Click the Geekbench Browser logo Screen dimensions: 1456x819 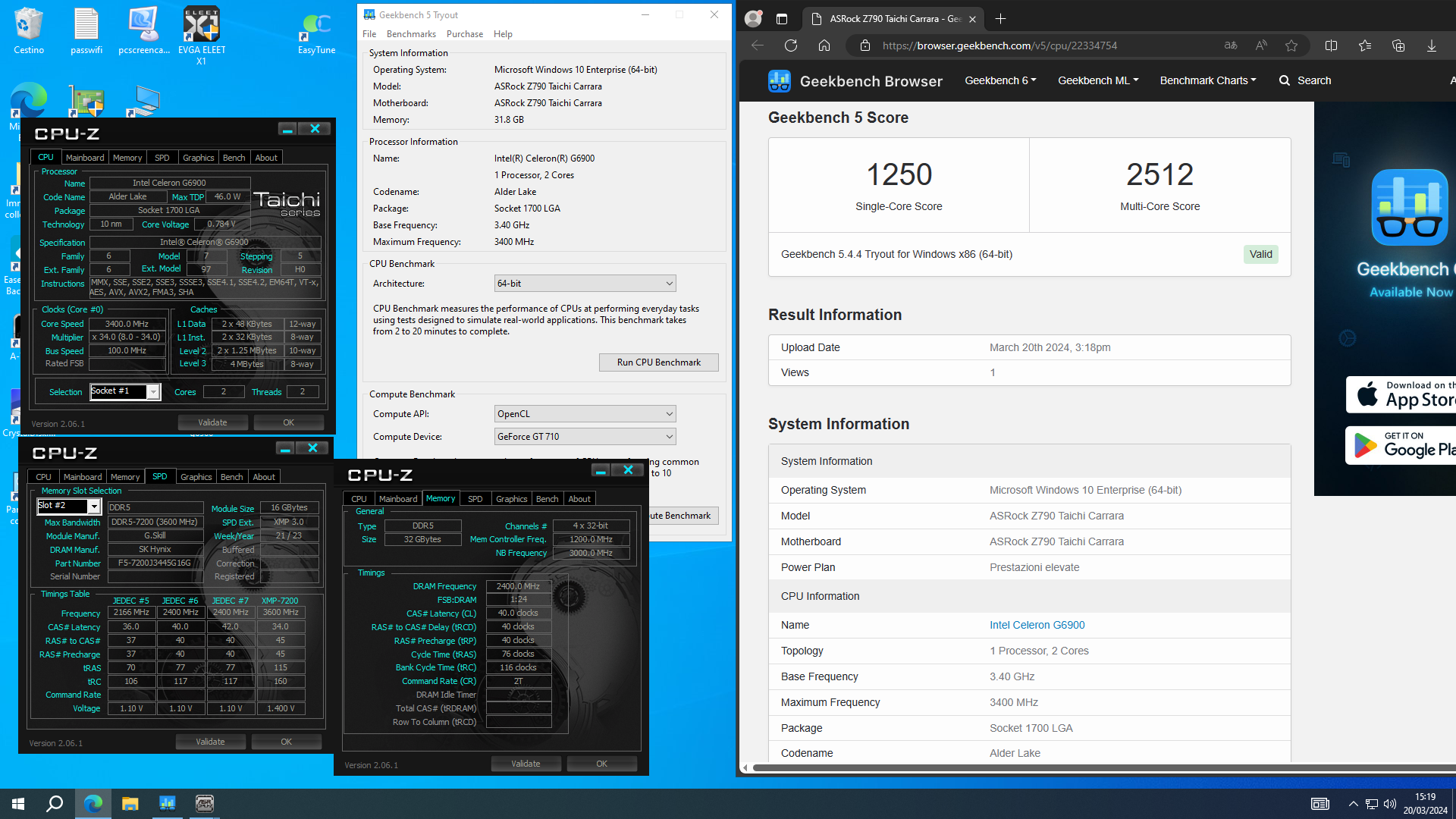[x=855, y=80]
